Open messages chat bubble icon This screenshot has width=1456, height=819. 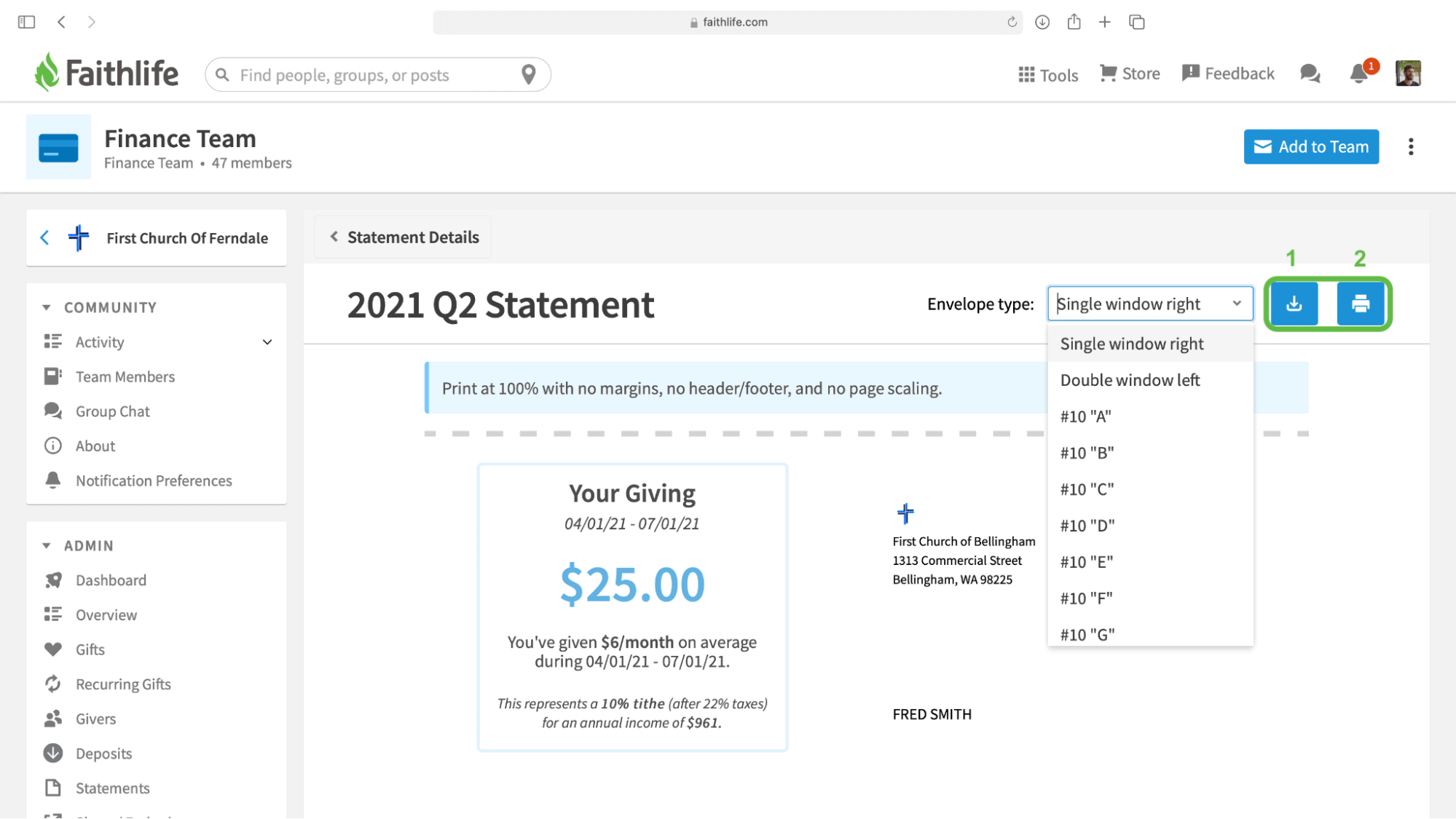tap(1310, 74)
